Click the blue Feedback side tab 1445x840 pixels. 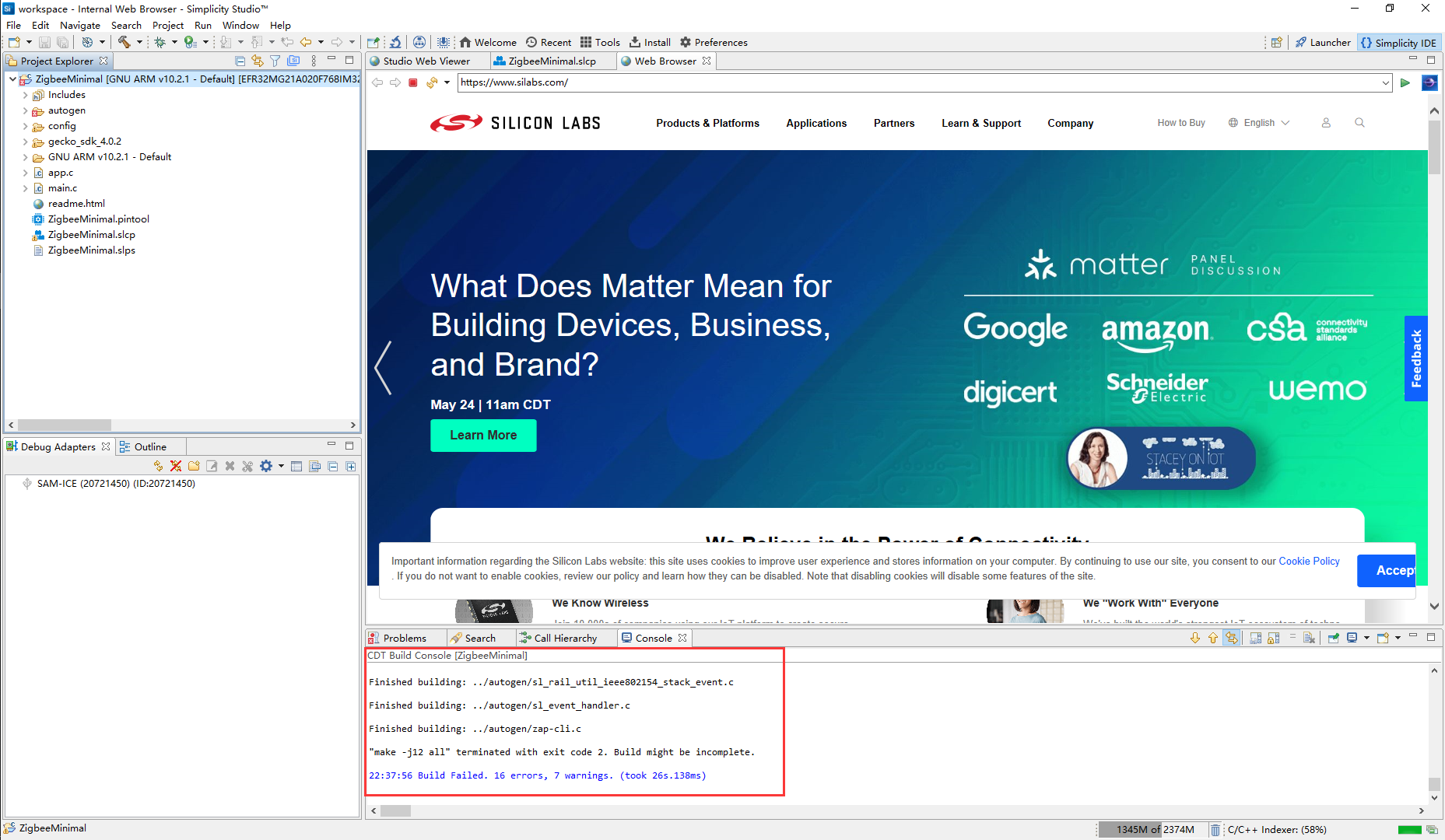(1416, 359)
